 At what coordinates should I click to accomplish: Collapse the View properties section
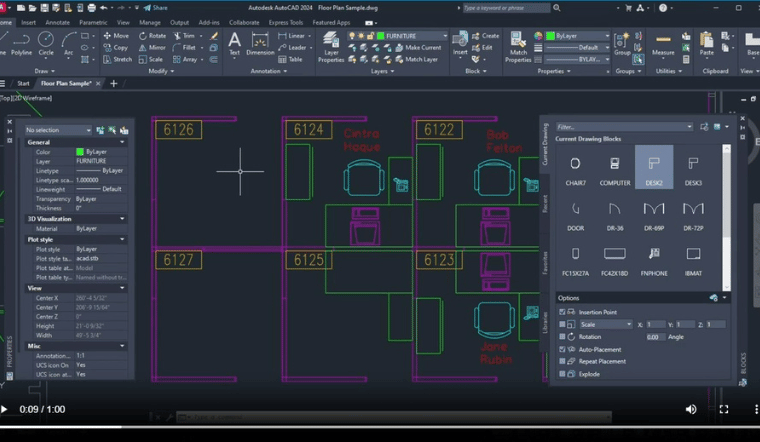coord(122,288)
